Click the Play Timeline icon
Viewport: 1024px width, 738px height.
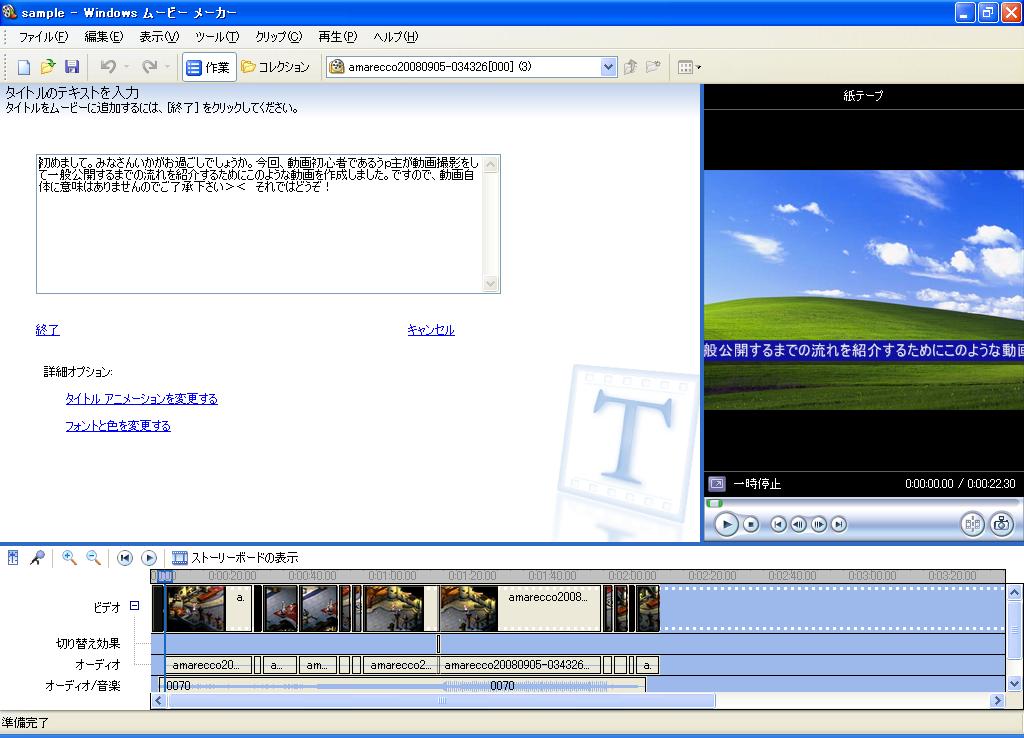149,558
